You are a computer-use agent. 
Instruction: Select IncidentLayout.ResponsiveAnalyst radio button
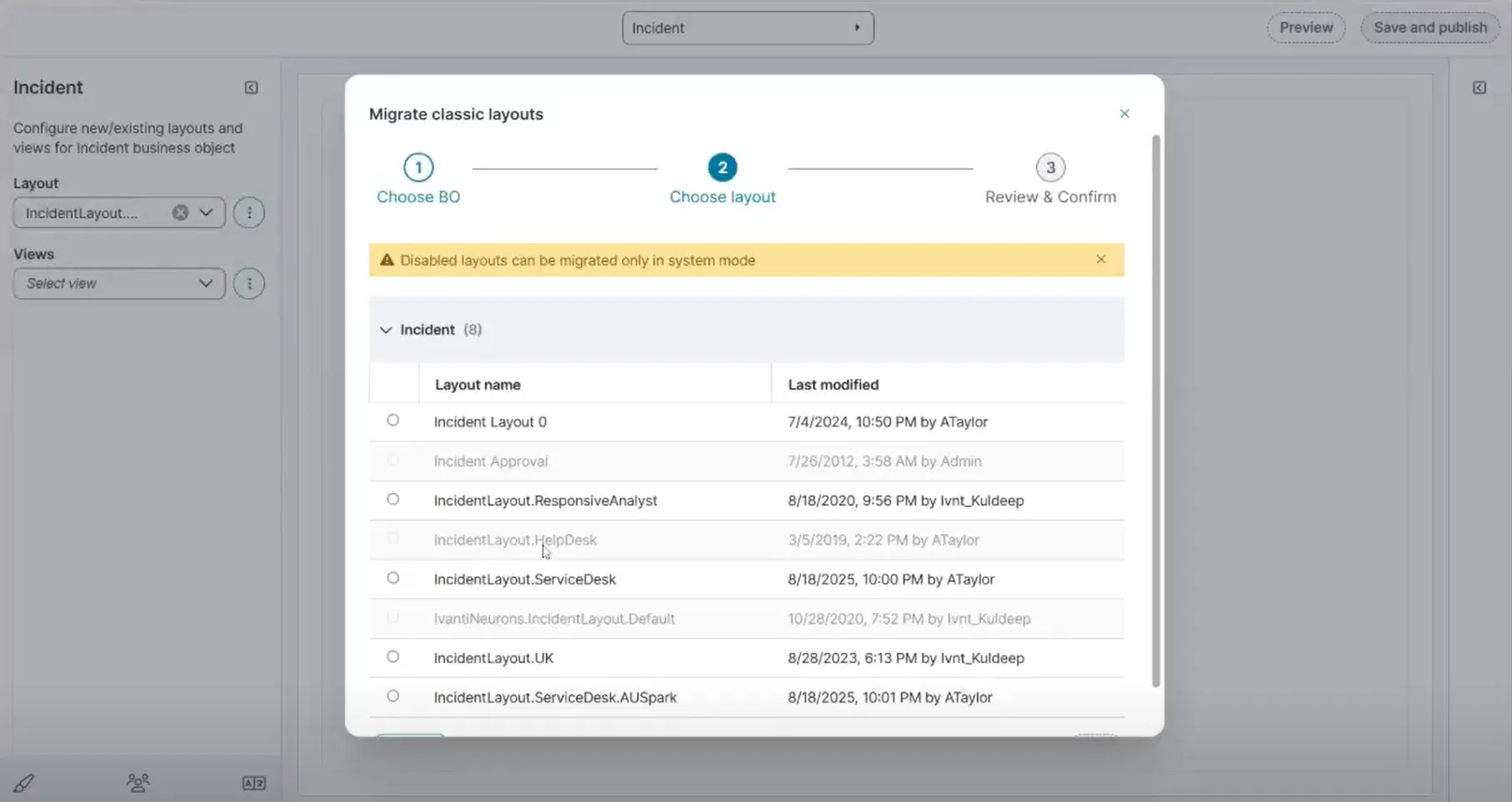[x=393, y=500]
